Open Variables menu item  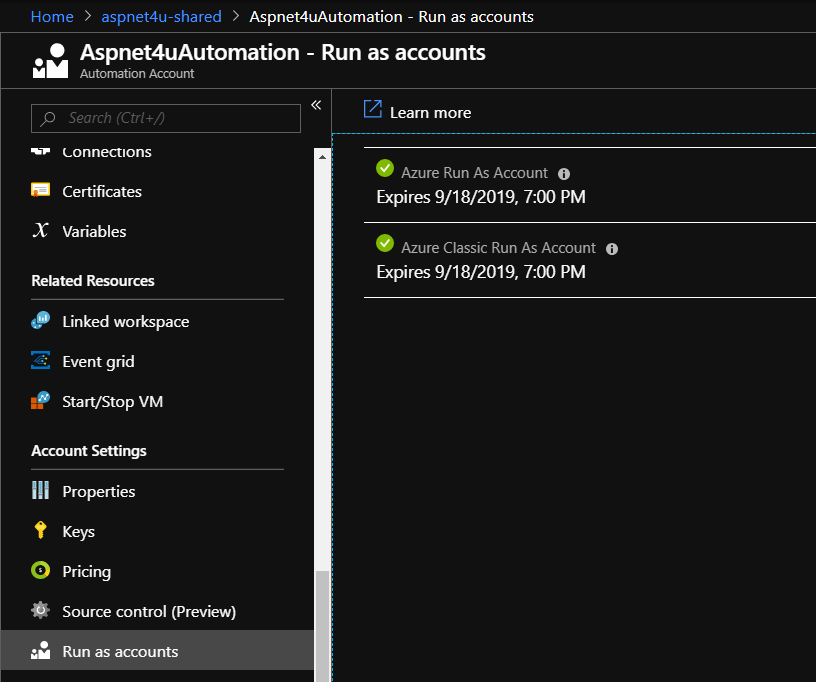[x=158, y=231]
